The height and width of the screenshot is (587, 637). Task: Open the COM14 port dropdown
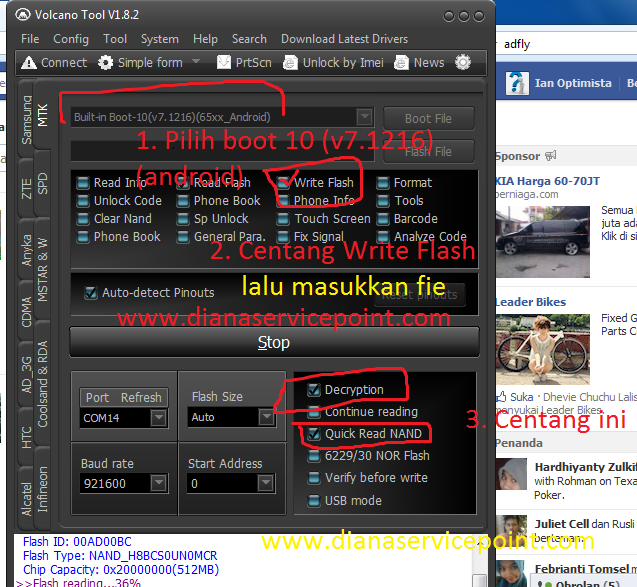(x=158, y=418)
